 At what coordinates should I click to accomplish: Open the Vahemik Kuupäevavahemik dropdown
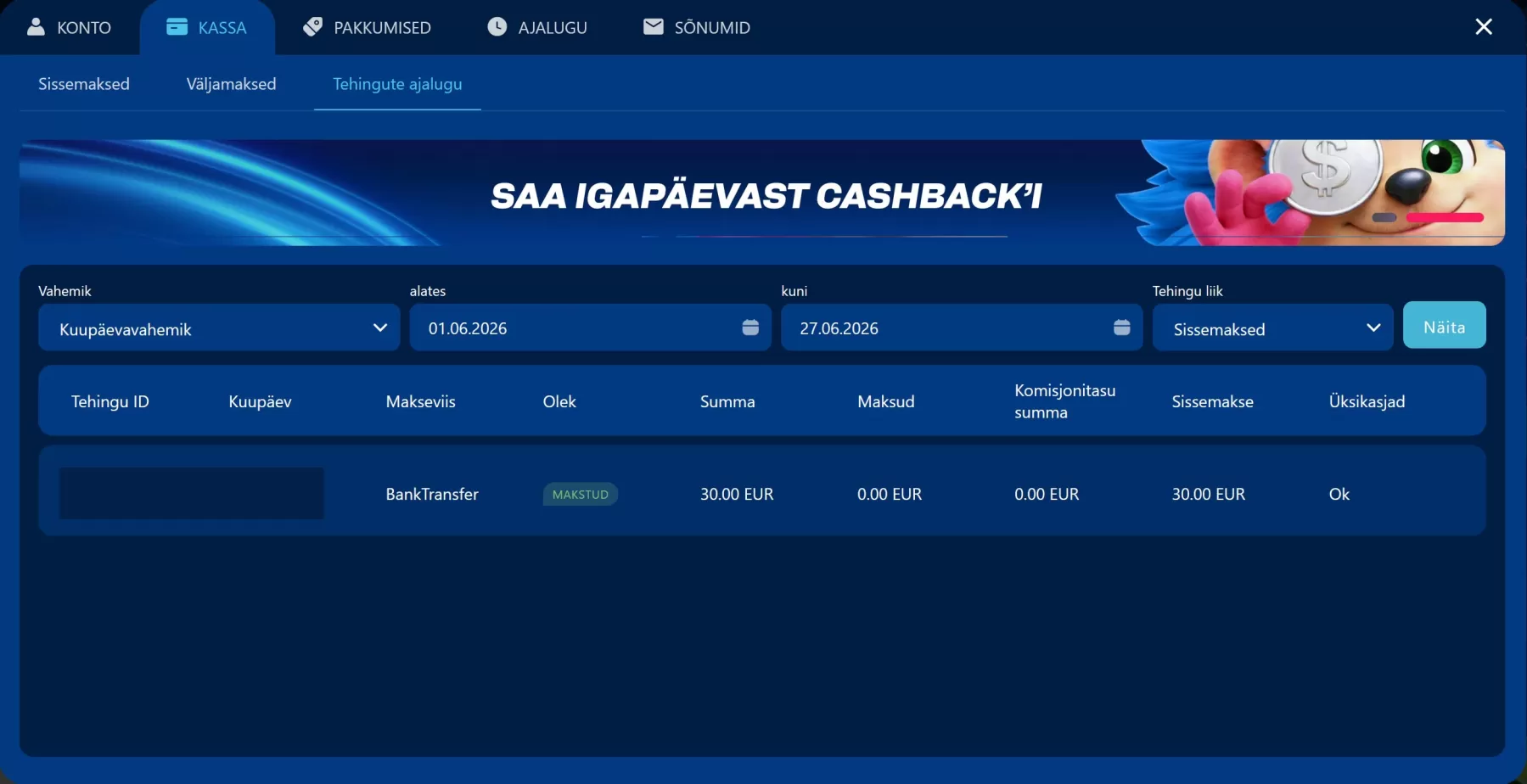219,328
